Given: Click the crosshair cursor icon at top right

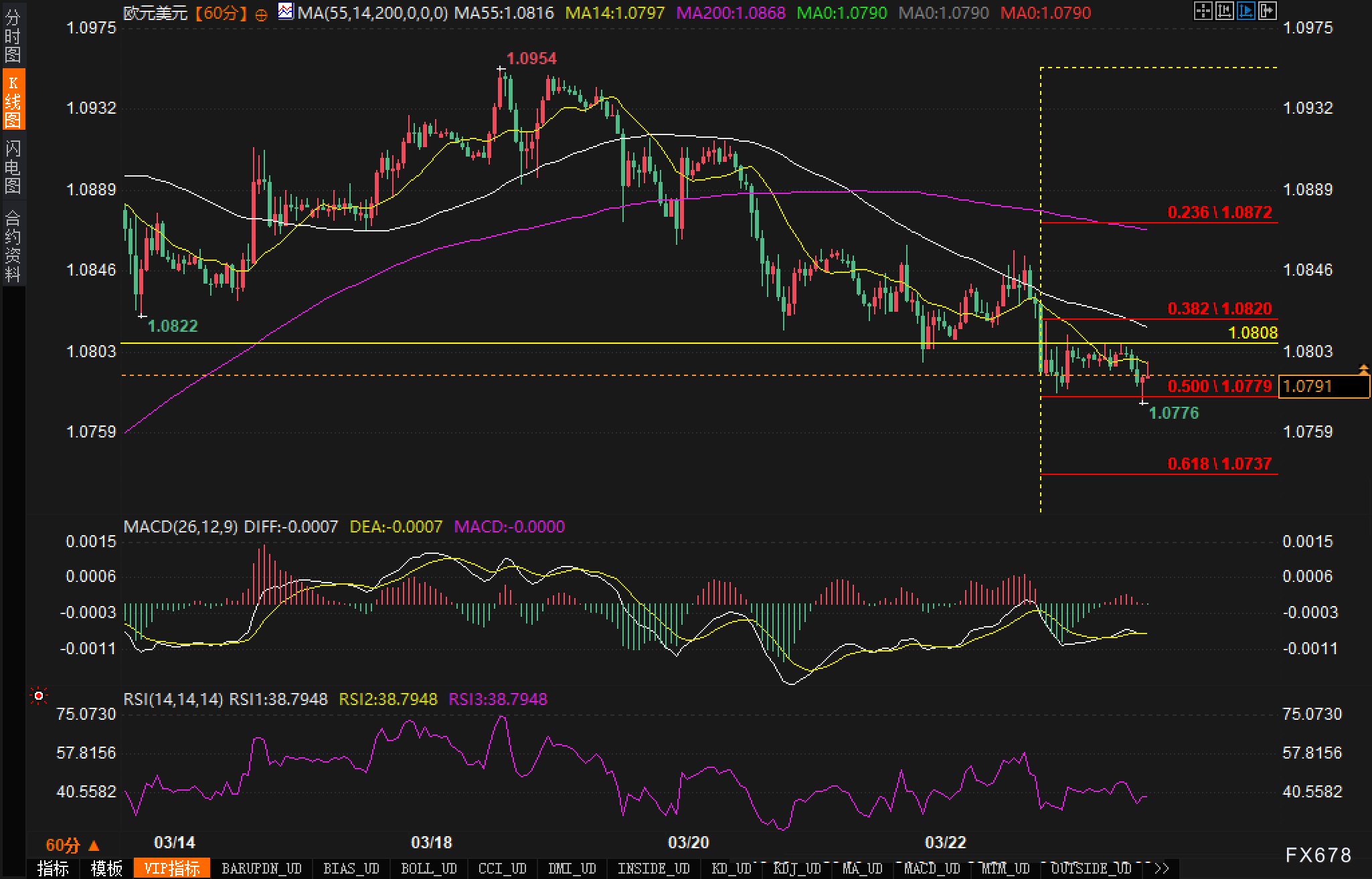Looking at the screenshot, I should [1203, 11].
